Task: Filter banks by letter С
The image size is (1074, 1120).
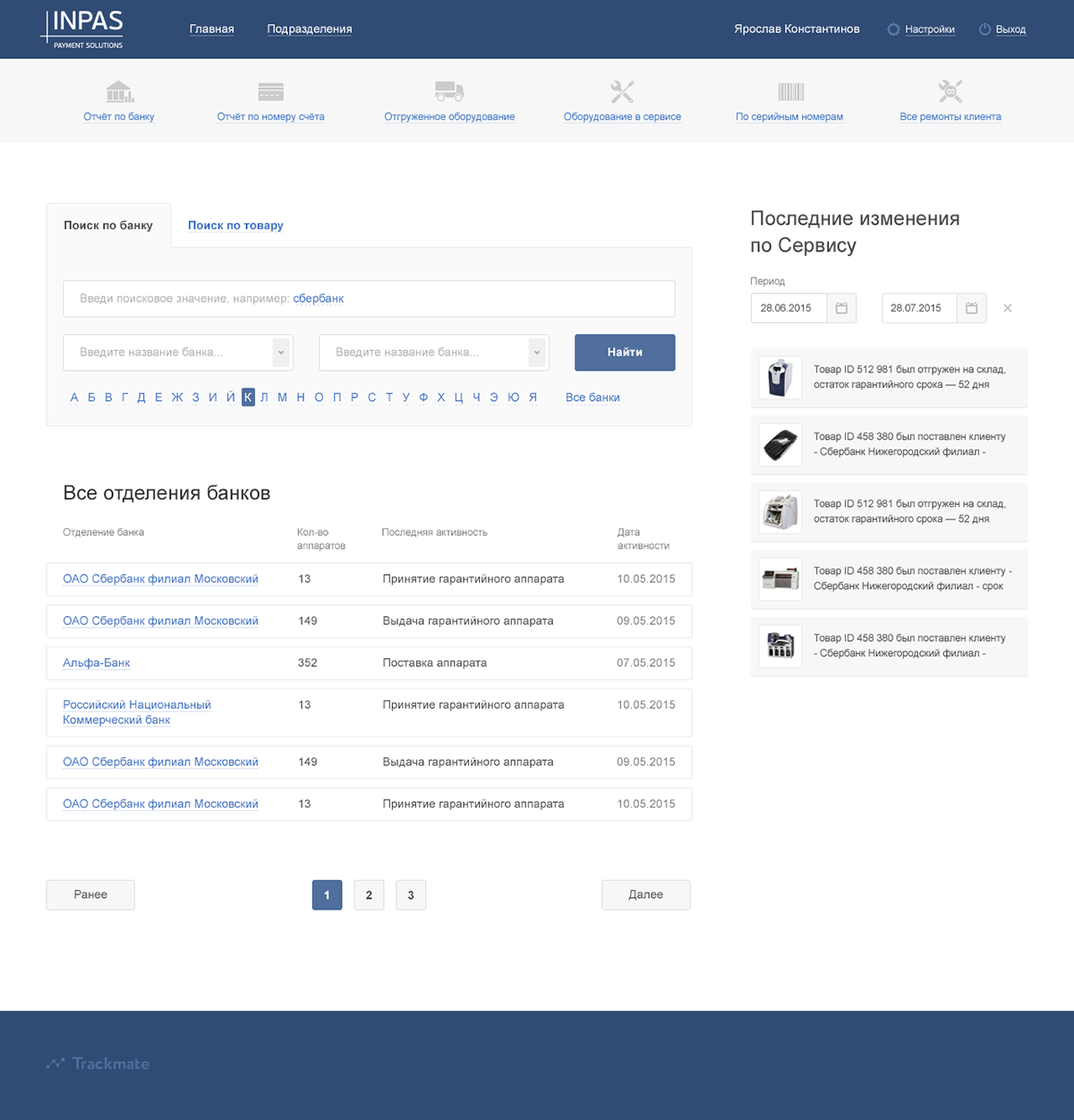Action: (371, 398)
